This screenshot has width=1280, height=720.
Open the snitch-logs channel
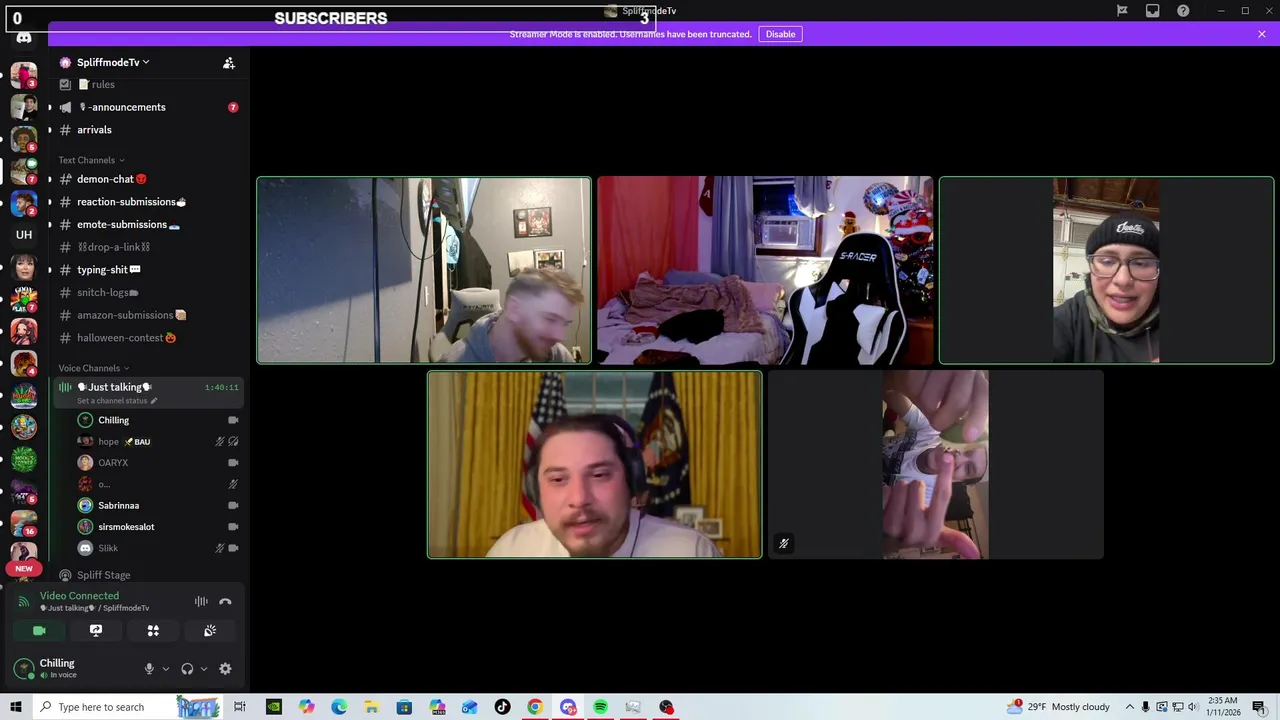click(148, 293)
